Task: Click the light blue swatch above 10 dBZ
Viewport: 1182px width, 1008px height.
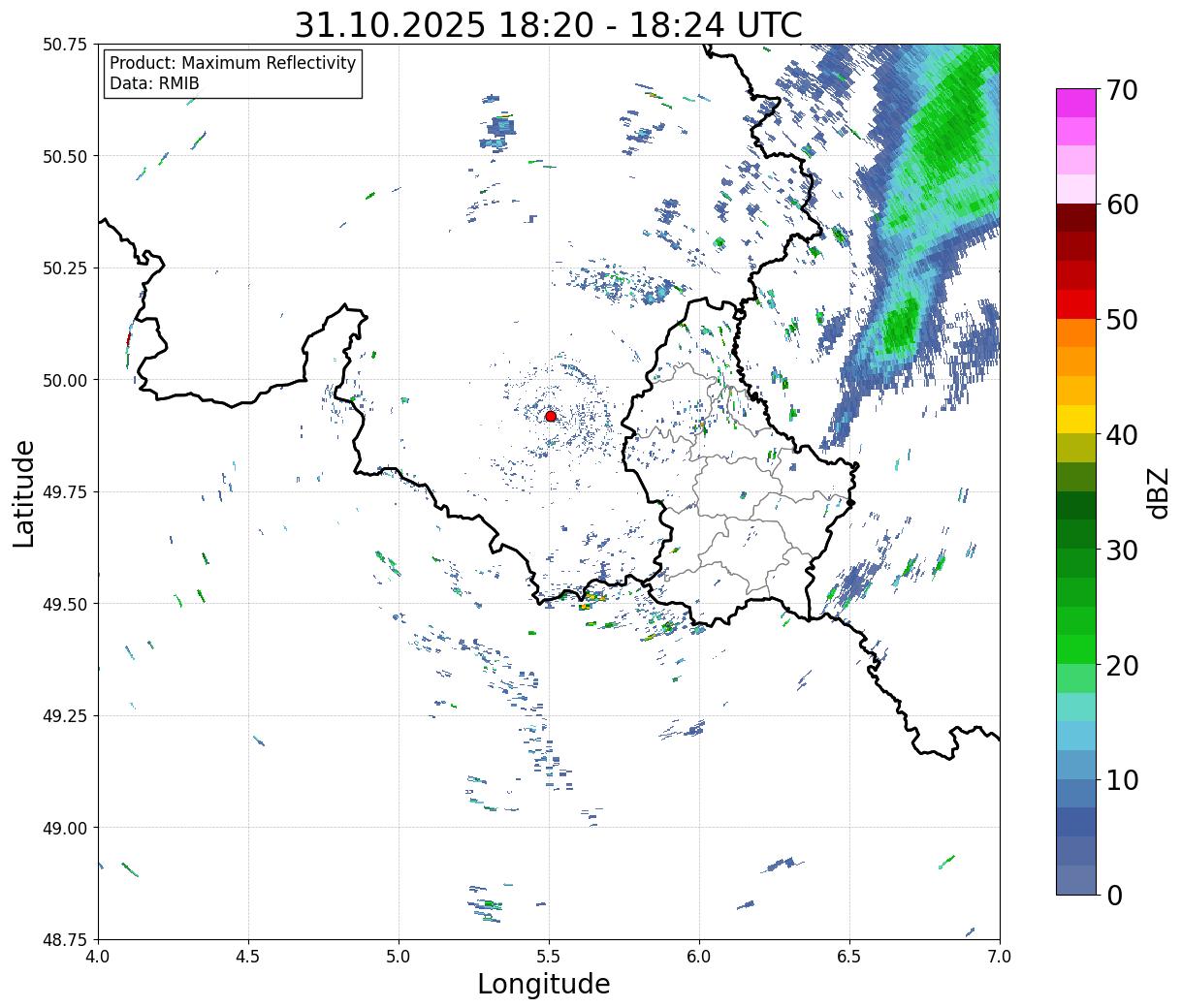Action: 1076,736
